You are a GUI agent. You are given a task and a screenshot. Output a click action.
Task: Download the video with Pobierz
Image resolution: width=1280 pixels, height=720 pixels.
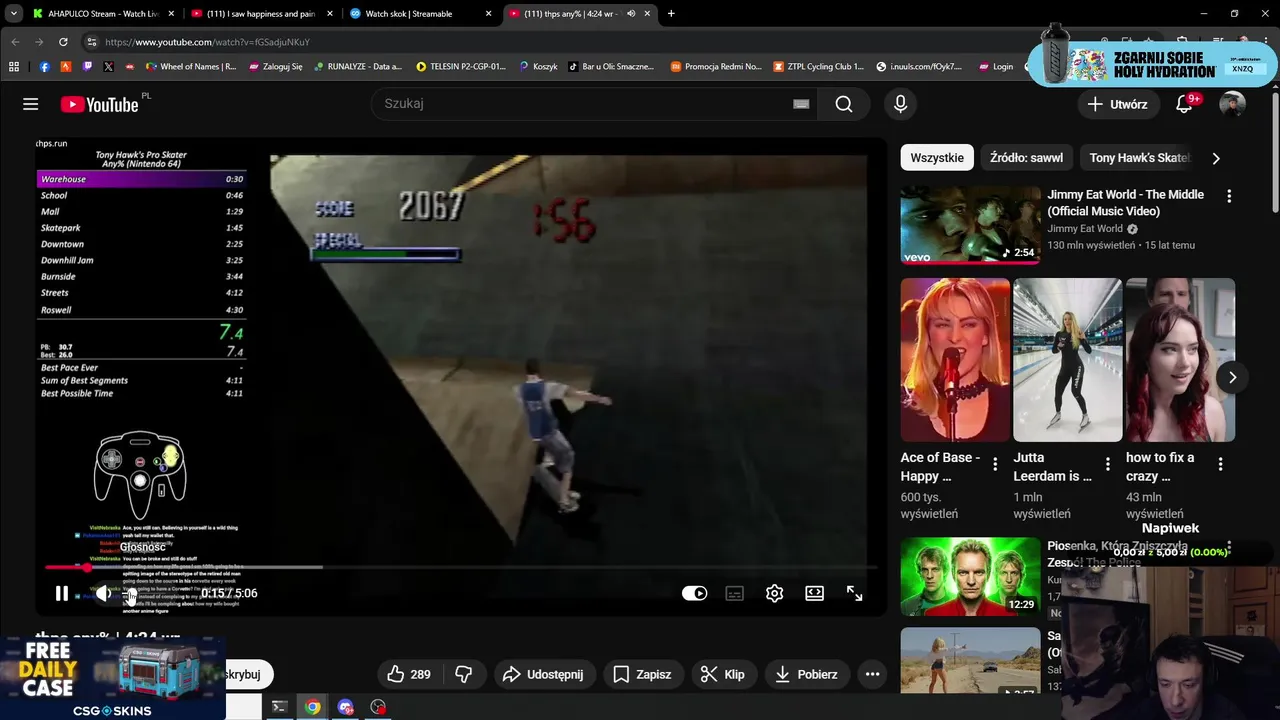(805, 674)
